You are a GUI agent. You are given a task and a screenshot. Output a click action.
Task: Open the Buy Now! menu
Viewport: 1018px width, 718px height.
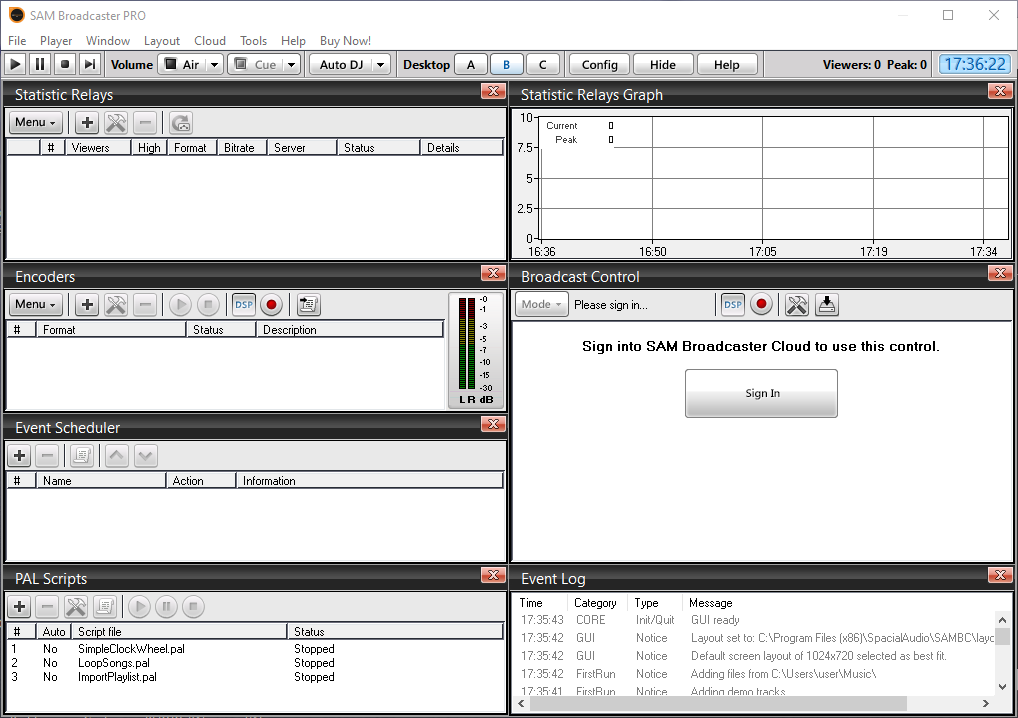(x=345, y=40)
